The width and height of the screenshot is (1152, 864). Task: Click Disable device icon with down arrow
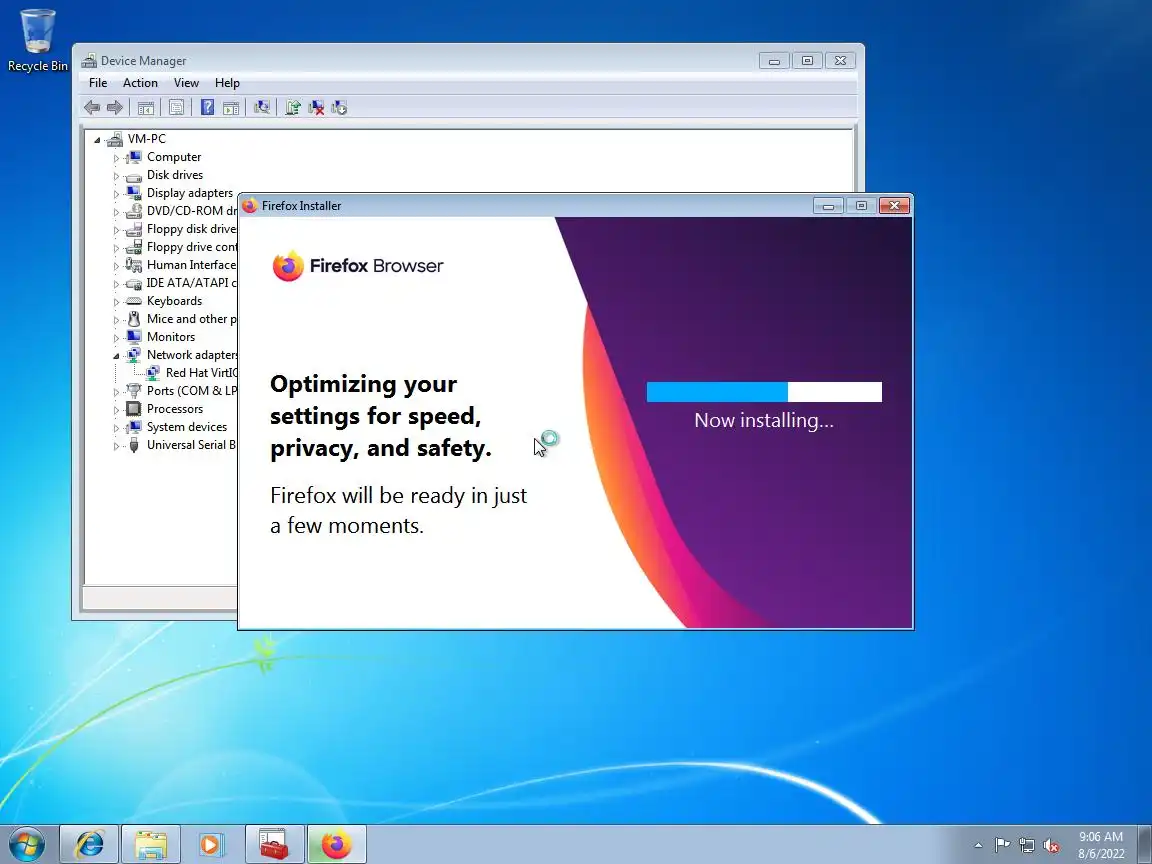coord(339,108)
